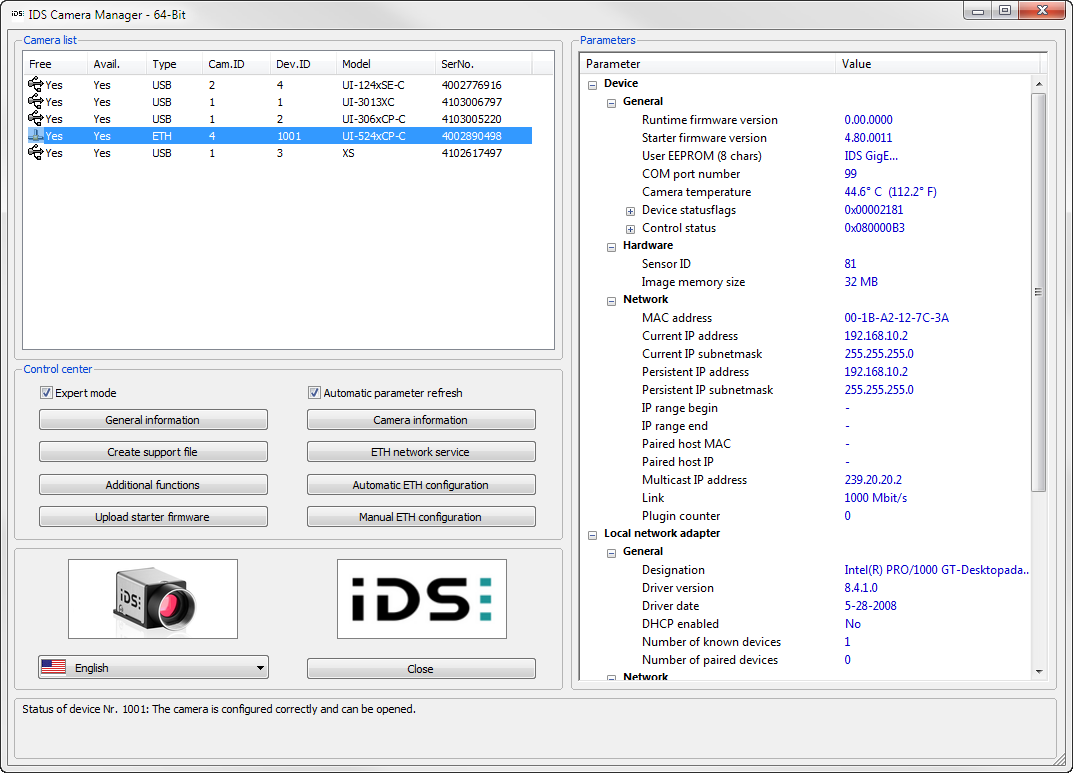1073x773 pixels.
Task: Select the DHCP enabled parameter row
Action: tap(805, 624)
